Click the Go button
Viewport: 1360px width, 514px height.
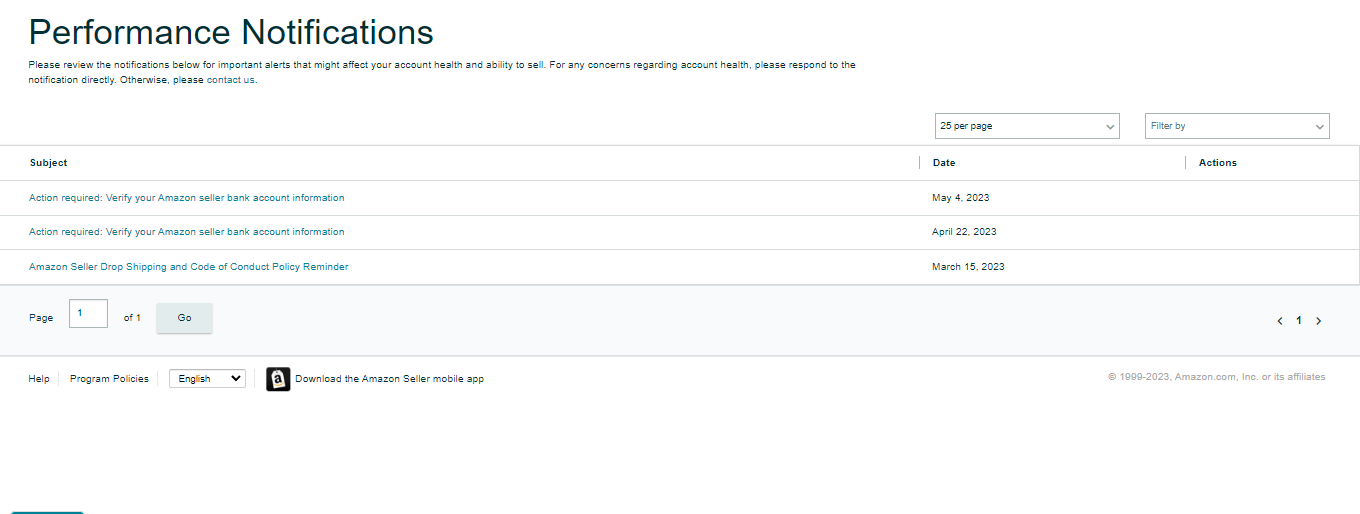point(184,318)
